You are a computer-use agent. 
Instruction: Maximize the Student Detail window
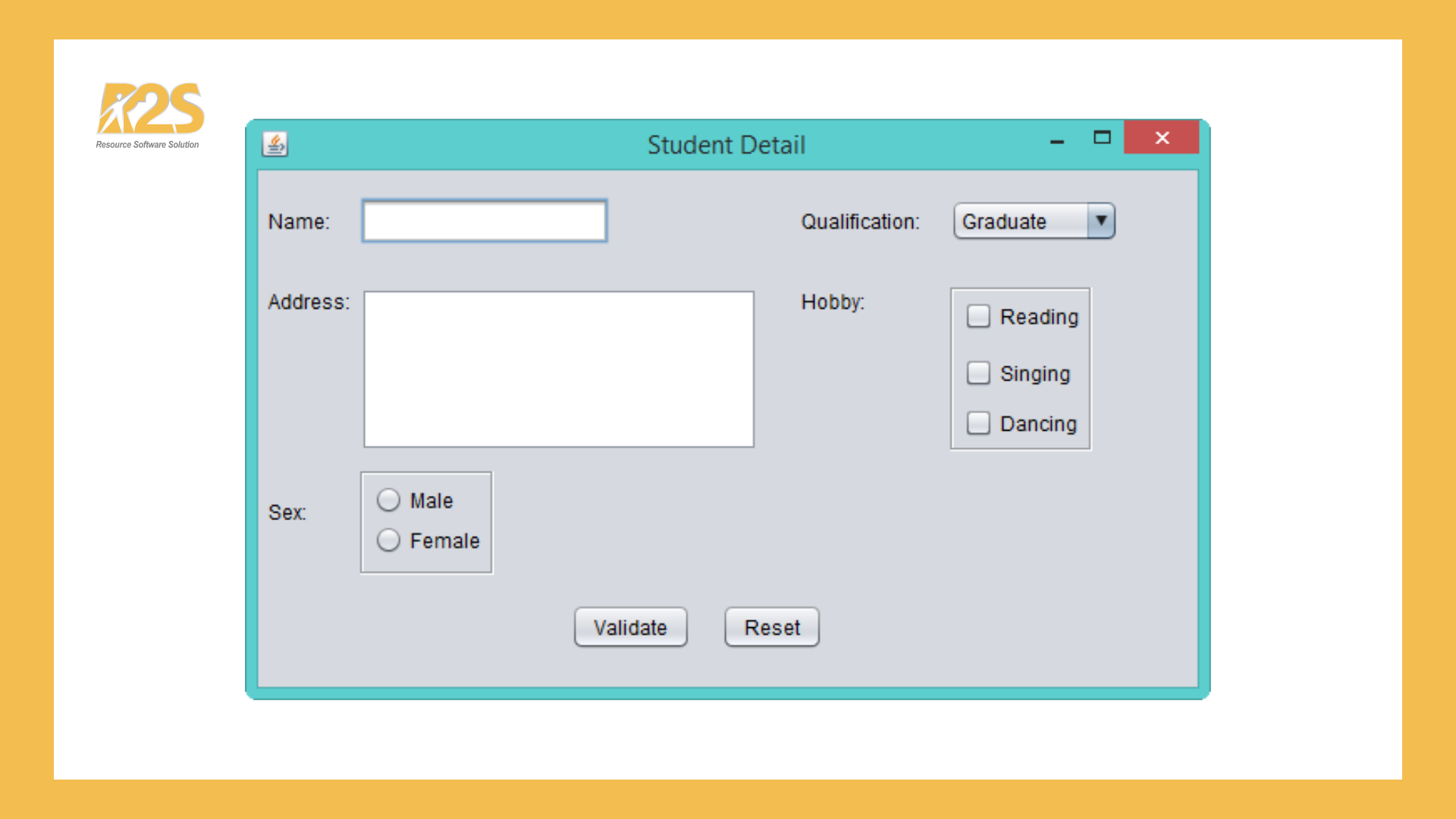click(1102, 137)
